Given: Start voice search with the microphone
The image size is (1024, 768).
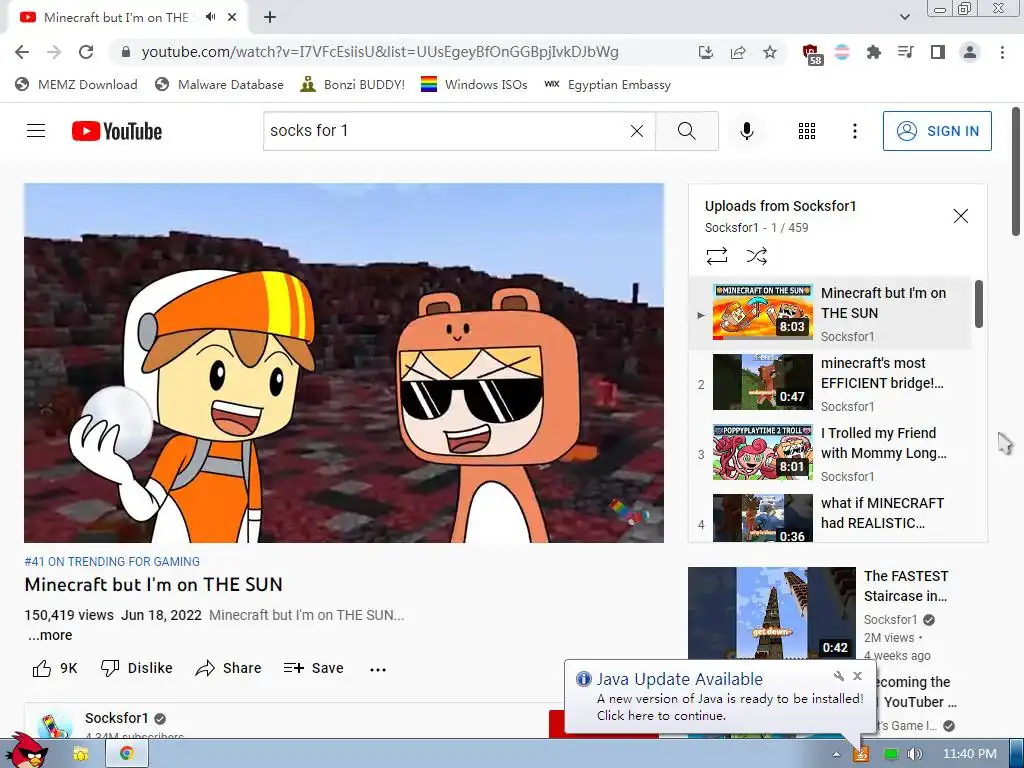Looking at the screenshot, I should 746,131.
